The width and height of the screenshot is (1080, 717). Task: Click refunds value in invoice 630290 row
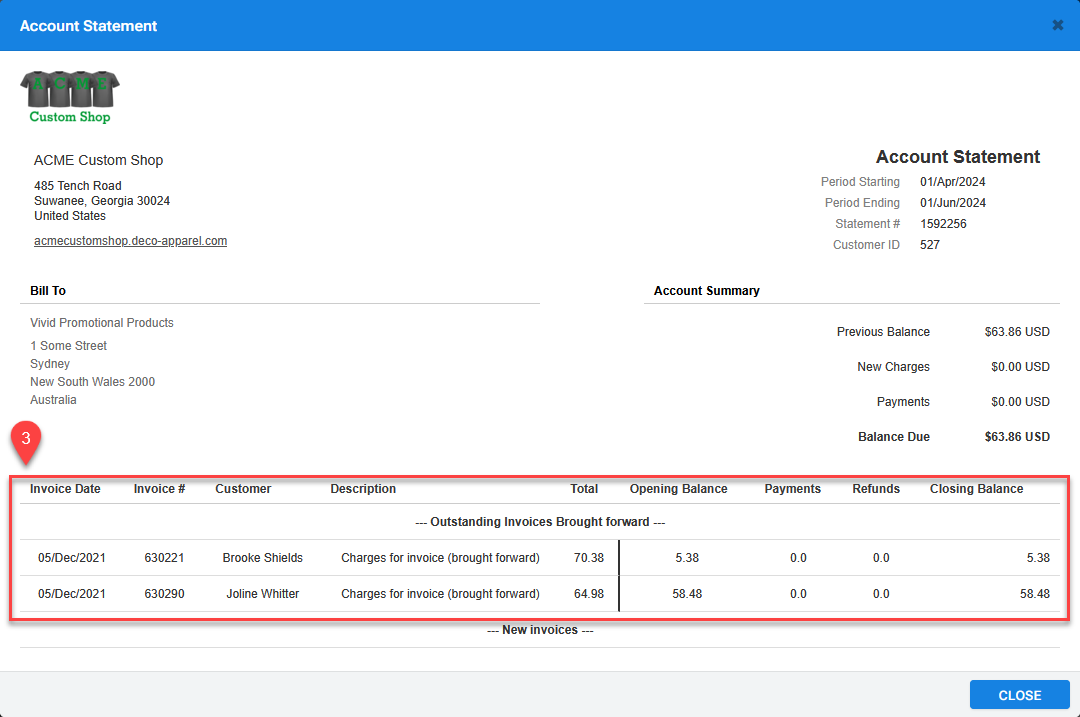(881, 594)
